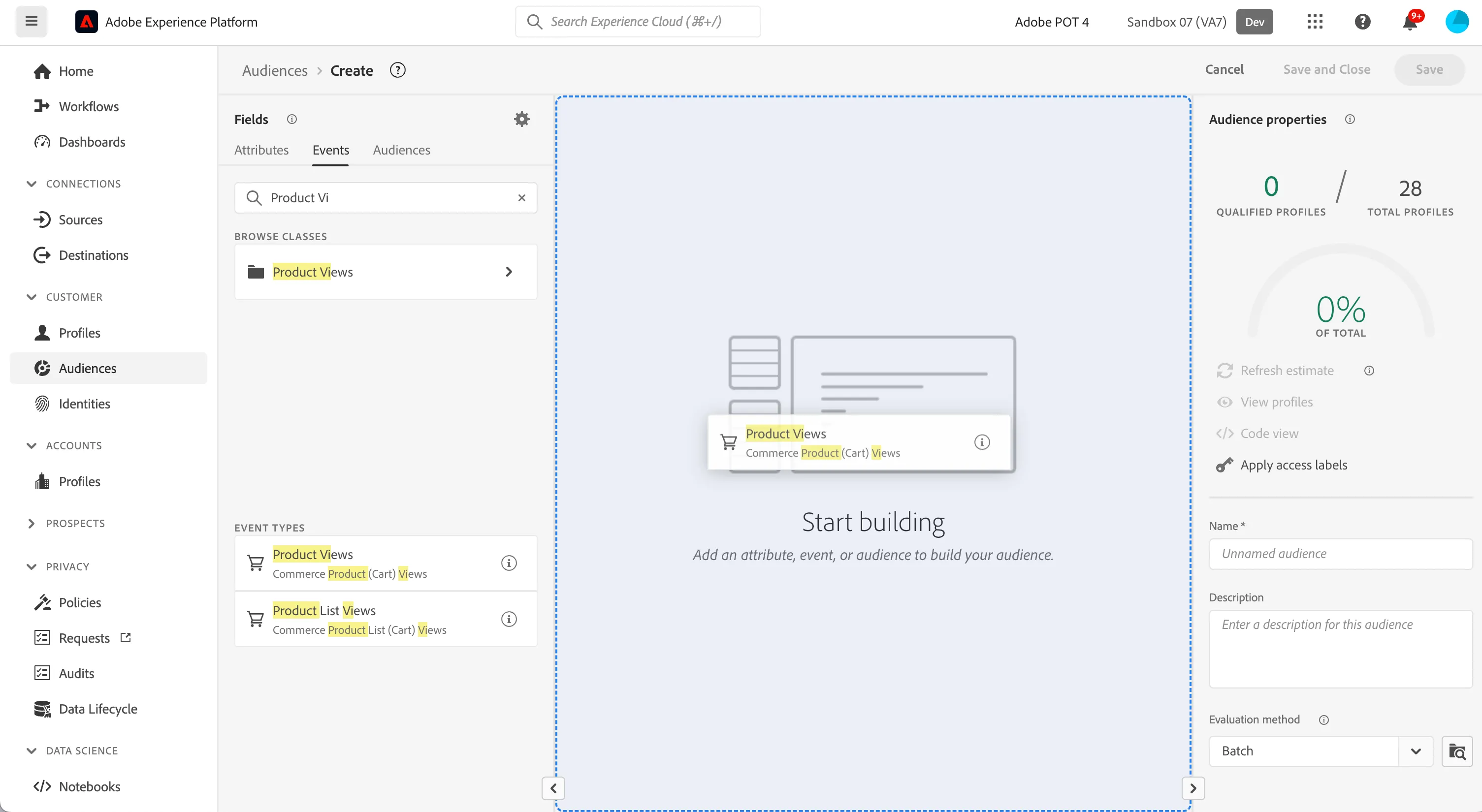The image size is (1482, 812).
Task: Open the apps grid switcher
Action: pos(1315,22)
